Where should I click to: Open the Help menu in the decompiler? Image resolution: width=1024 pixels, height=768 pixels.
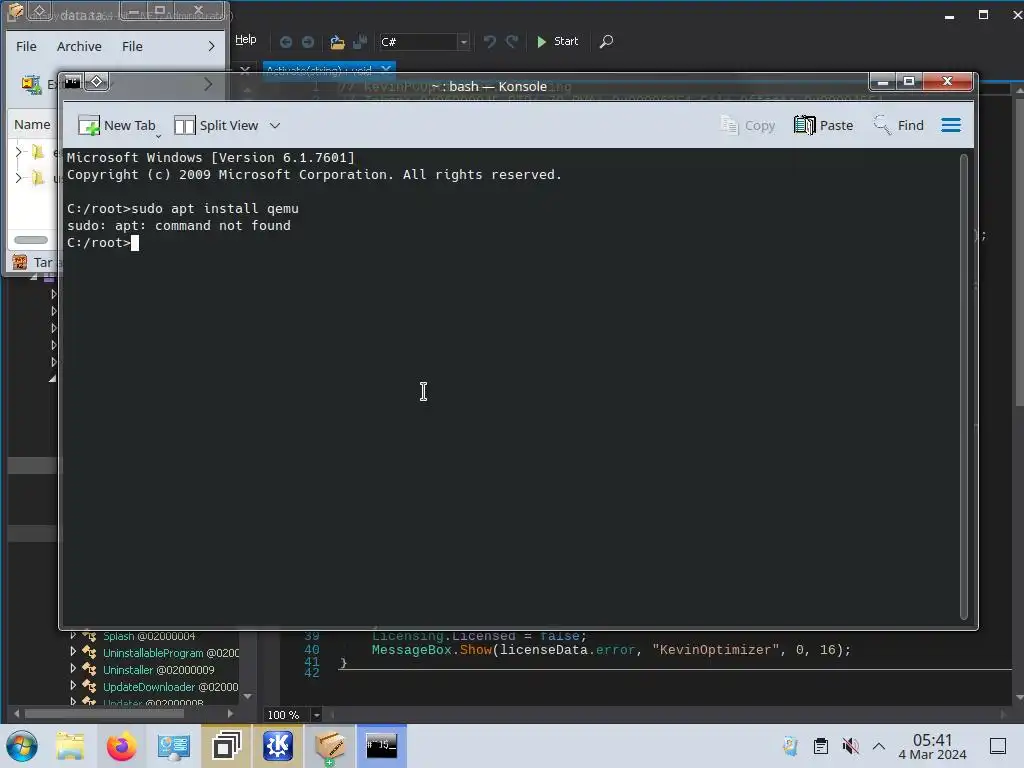point(246,40)
